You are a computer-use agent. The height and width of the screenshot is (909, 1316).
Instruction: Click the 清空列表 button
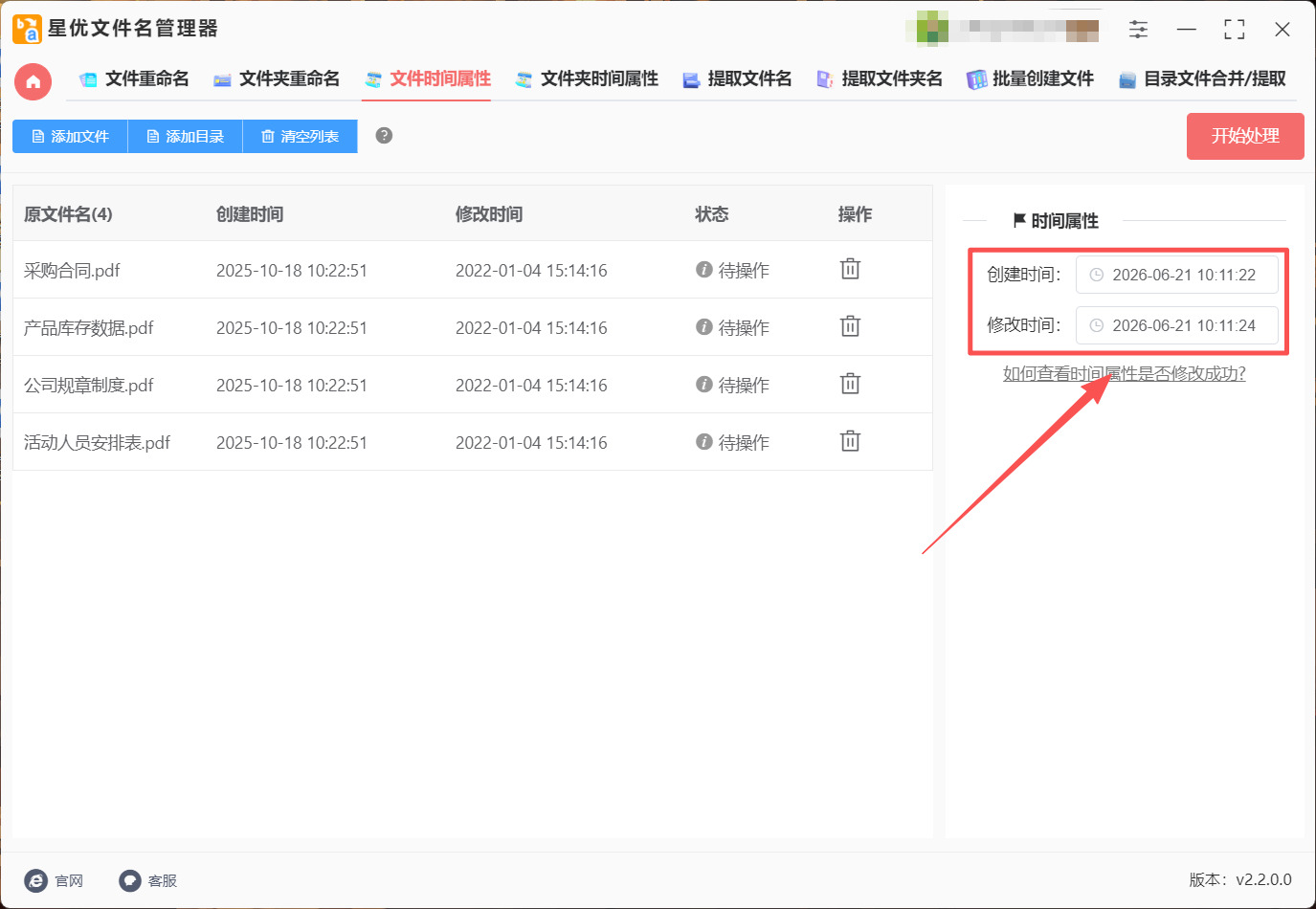[x=300, y=137]
